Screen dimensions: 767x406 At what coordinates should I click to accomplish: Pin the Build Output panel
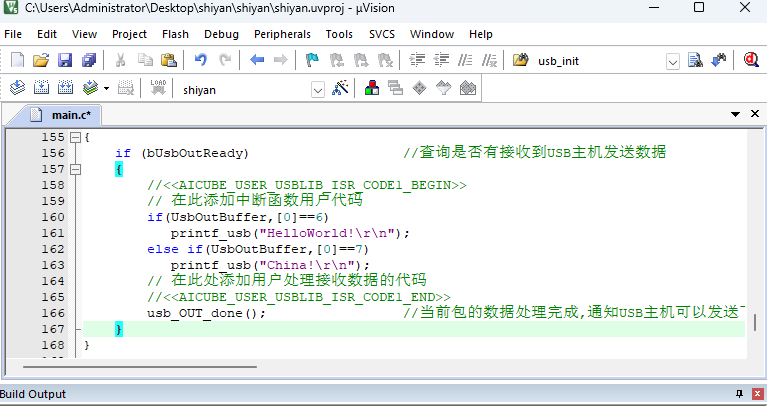[740, 394]
